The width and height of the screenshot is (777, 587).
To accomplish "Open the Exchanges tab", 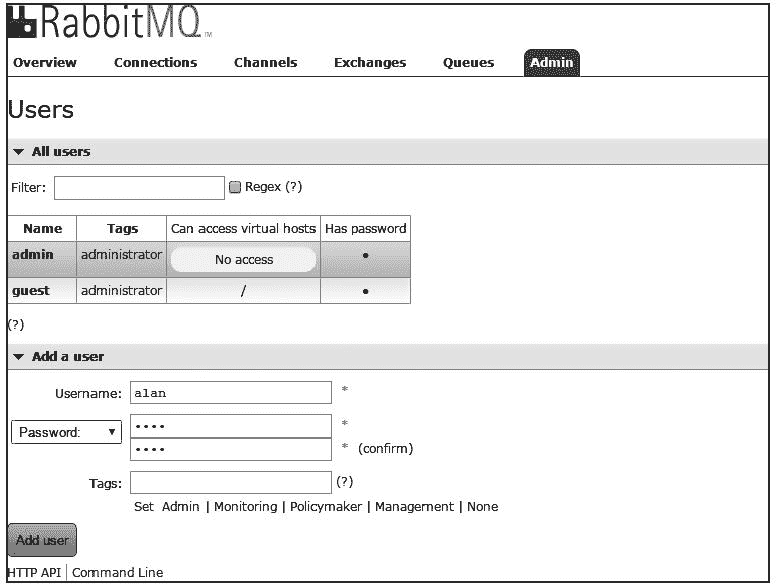I will click(370, 63).
